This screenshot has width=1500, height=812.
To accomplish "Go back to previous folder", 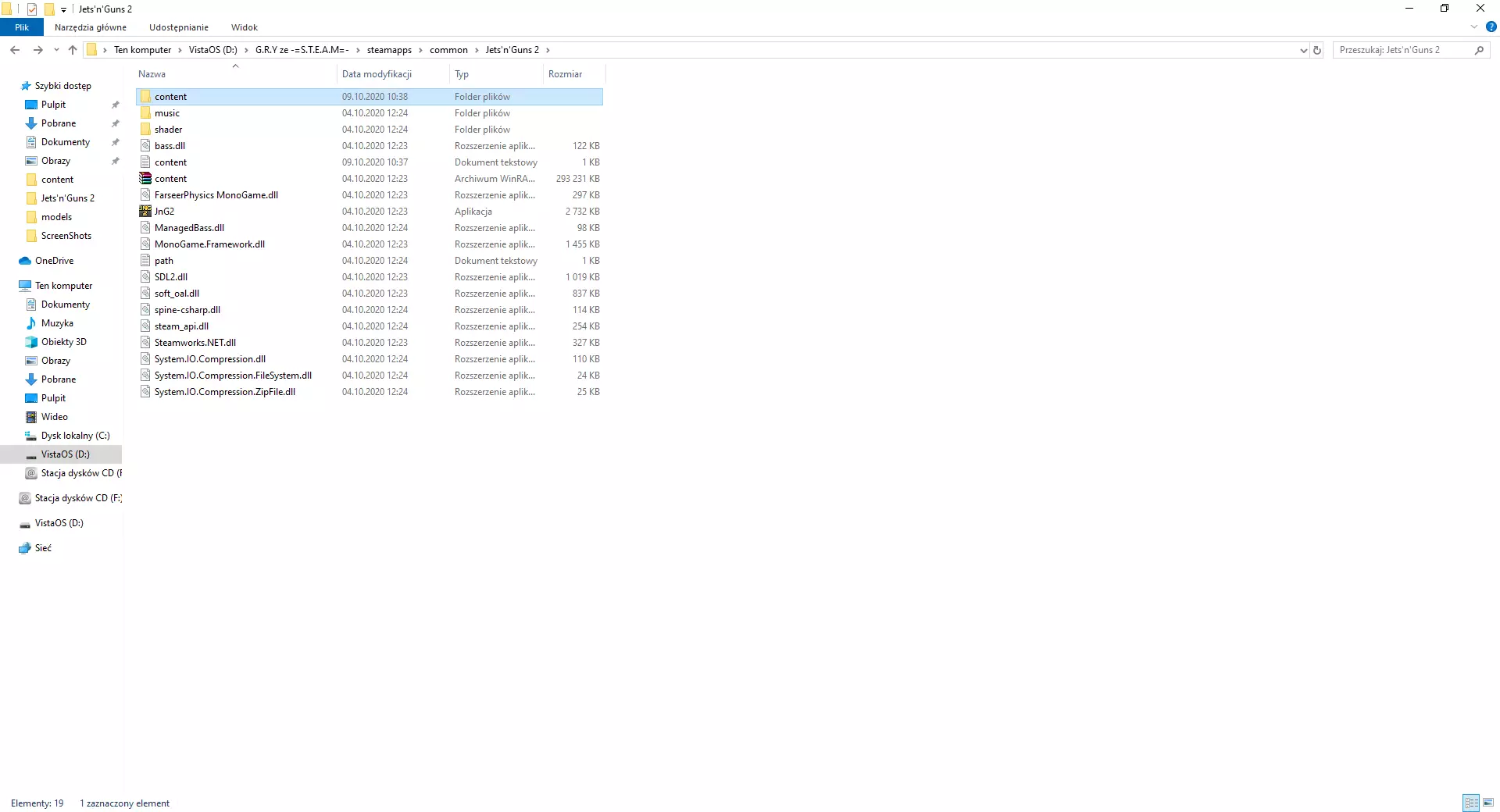I will point(15,50).
